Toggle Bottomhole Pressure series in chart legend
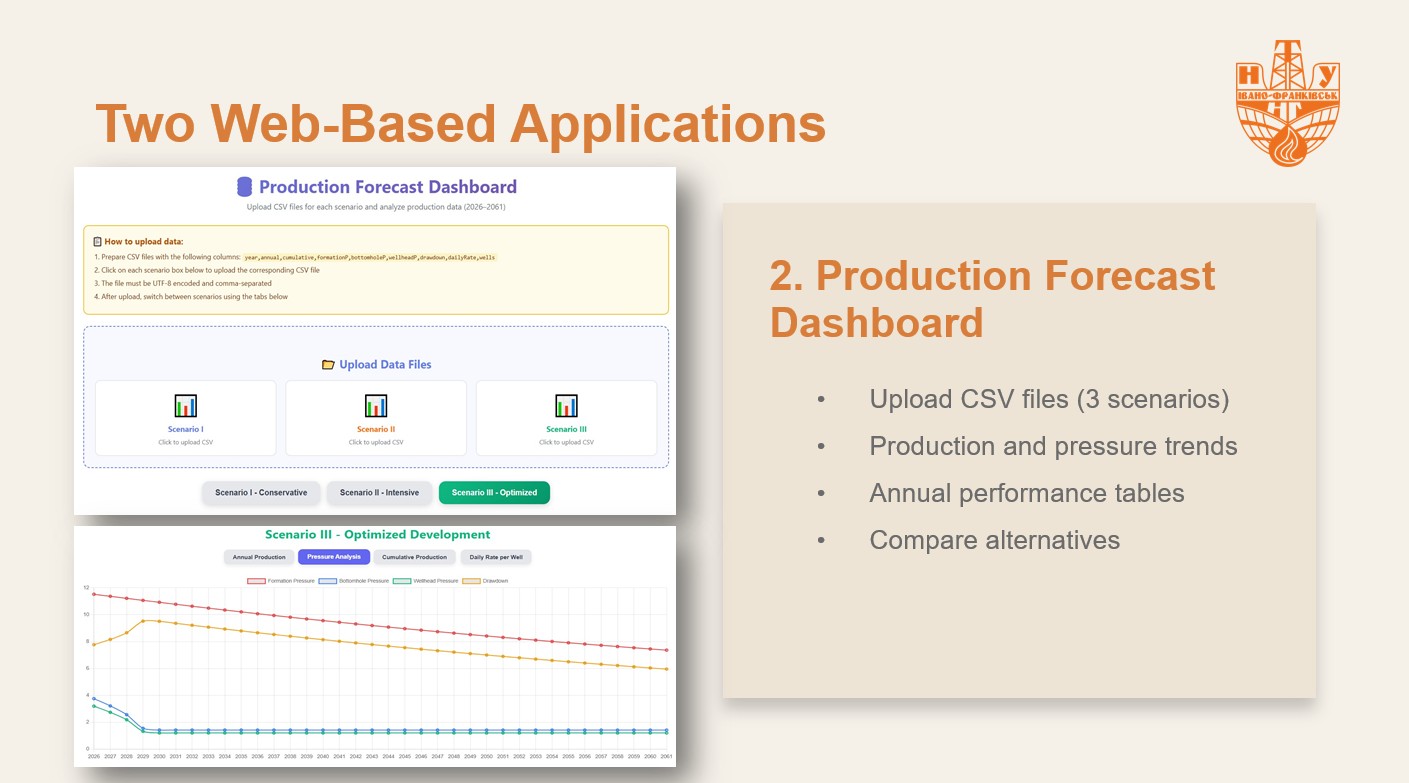1409x783 pixels. pos(361,581)
